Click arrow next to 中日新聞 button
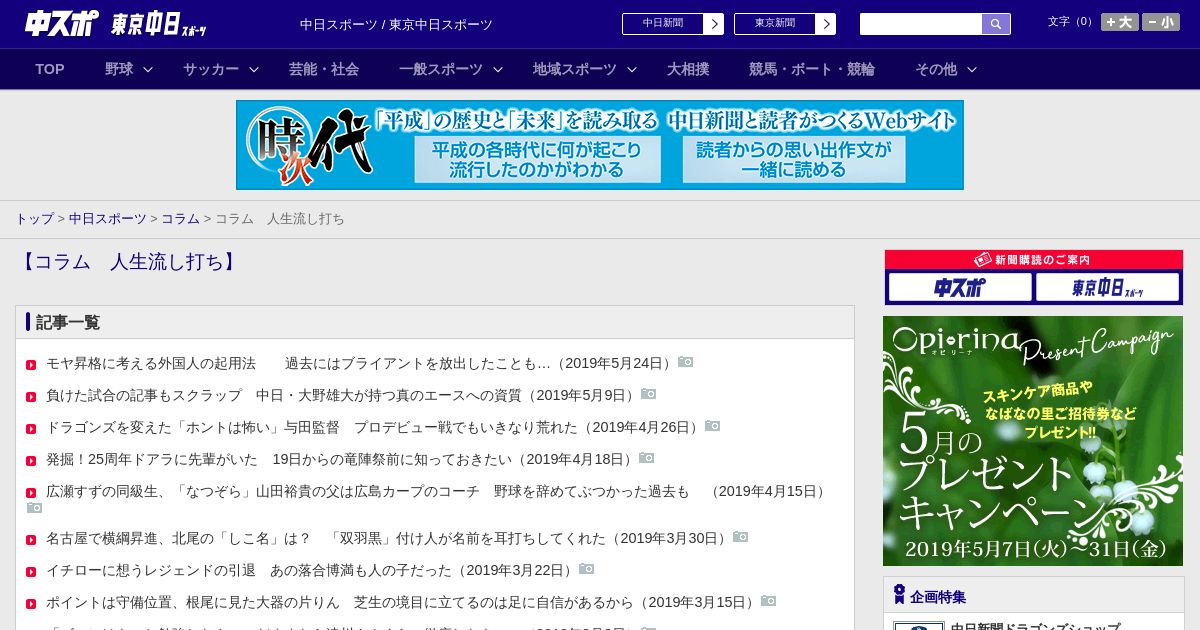 [714, 24]
